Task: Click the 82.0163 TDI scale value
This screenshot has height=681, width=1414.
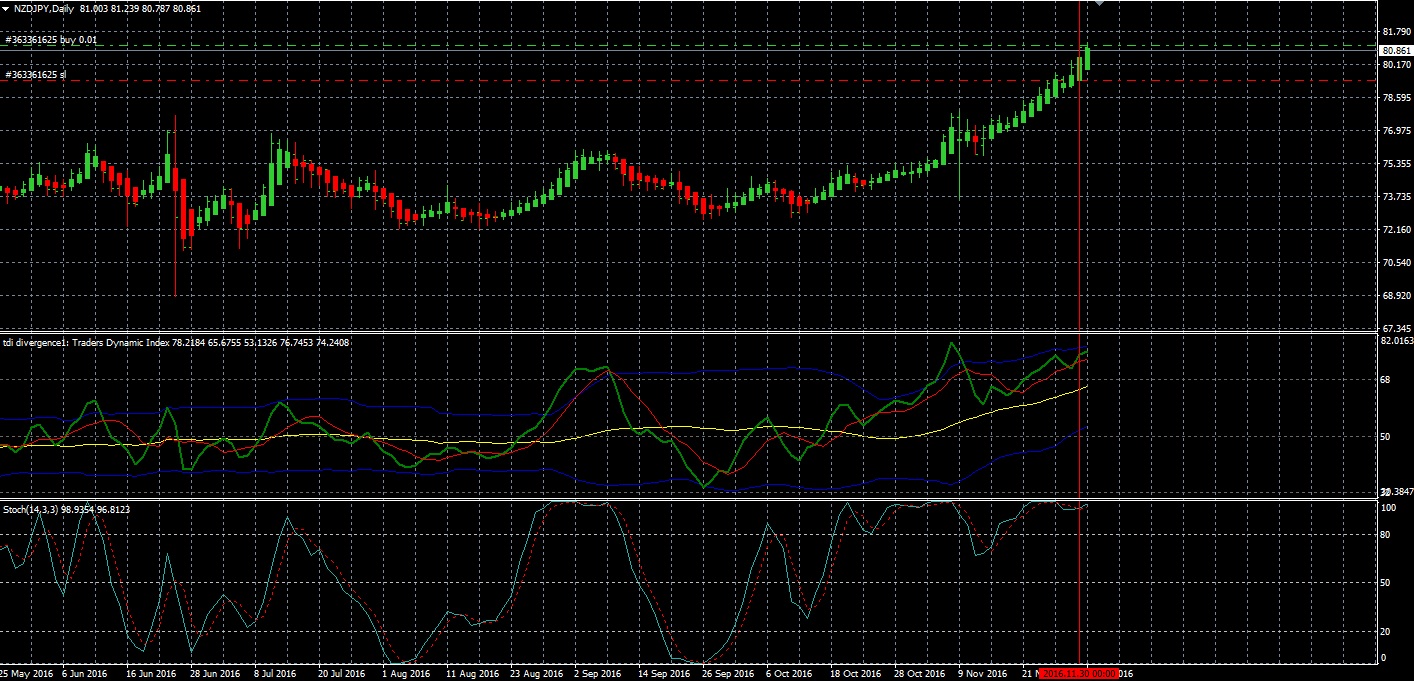Action: (x=1396, y=341)
